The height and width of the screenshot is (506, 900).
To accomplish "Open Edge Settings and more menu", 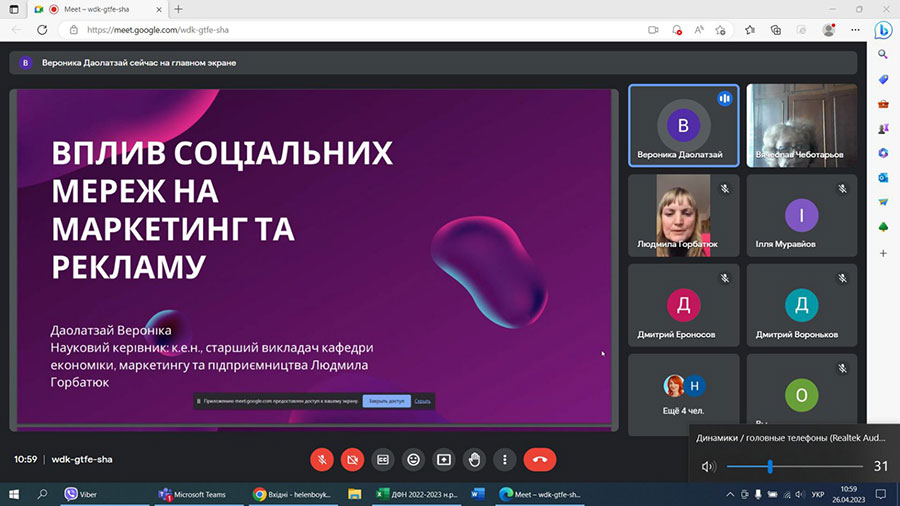I will point(855,30).
